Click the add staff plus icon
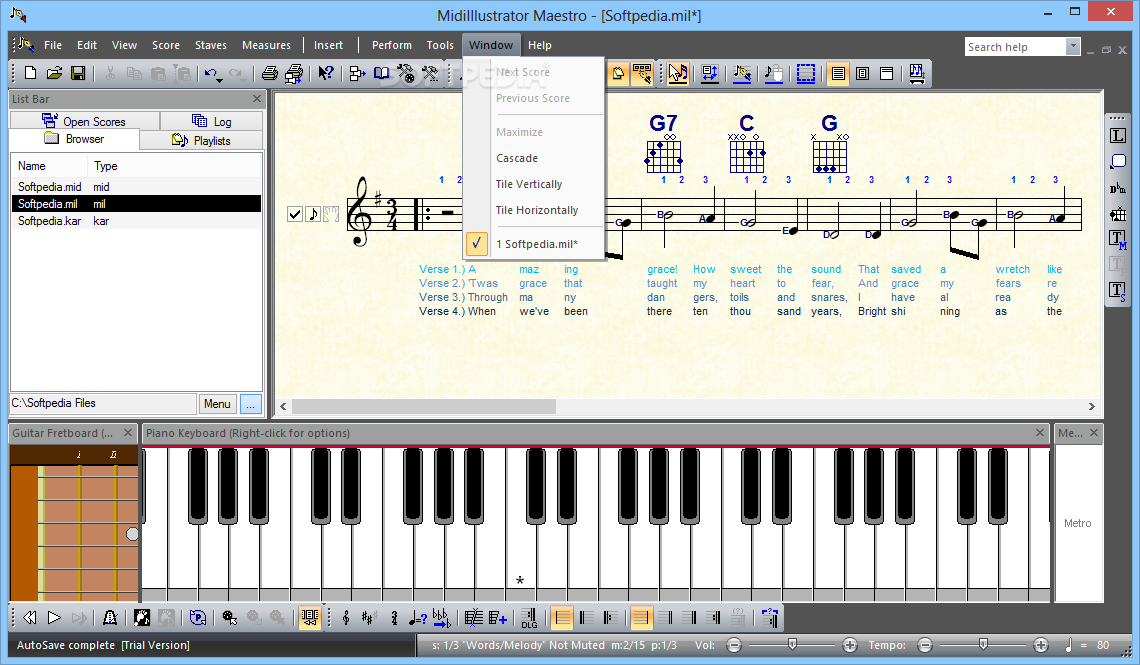1140x665 pixels. [x=498, y=618]
